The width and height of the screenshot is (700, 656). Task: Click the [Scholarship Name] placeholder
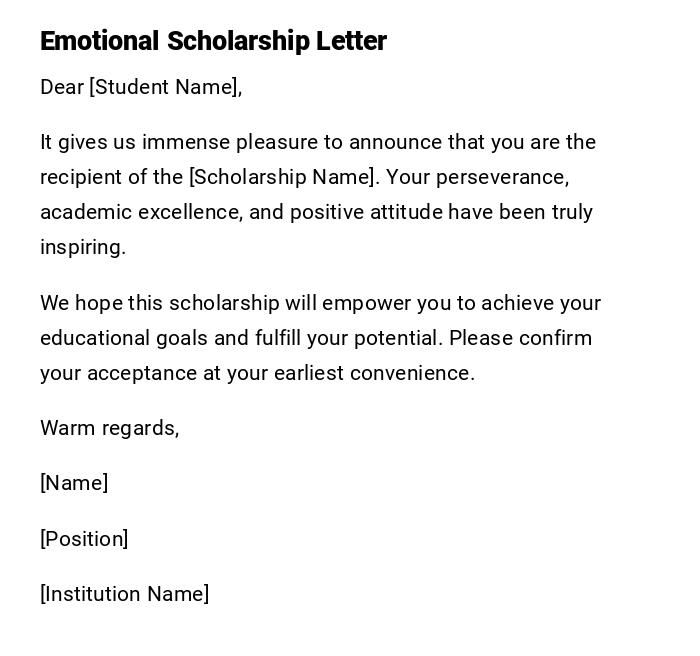284,177
